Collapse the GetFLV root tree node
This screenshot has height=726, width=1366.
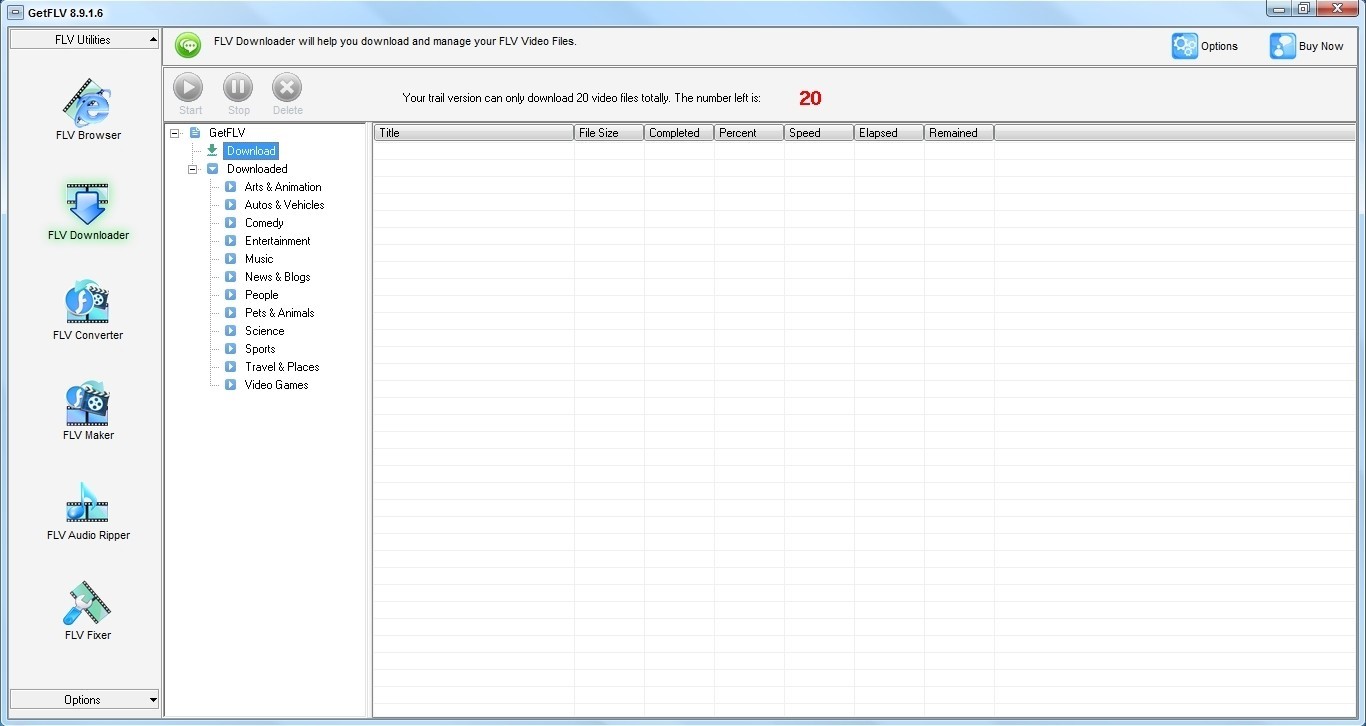(x=175, y=133)
